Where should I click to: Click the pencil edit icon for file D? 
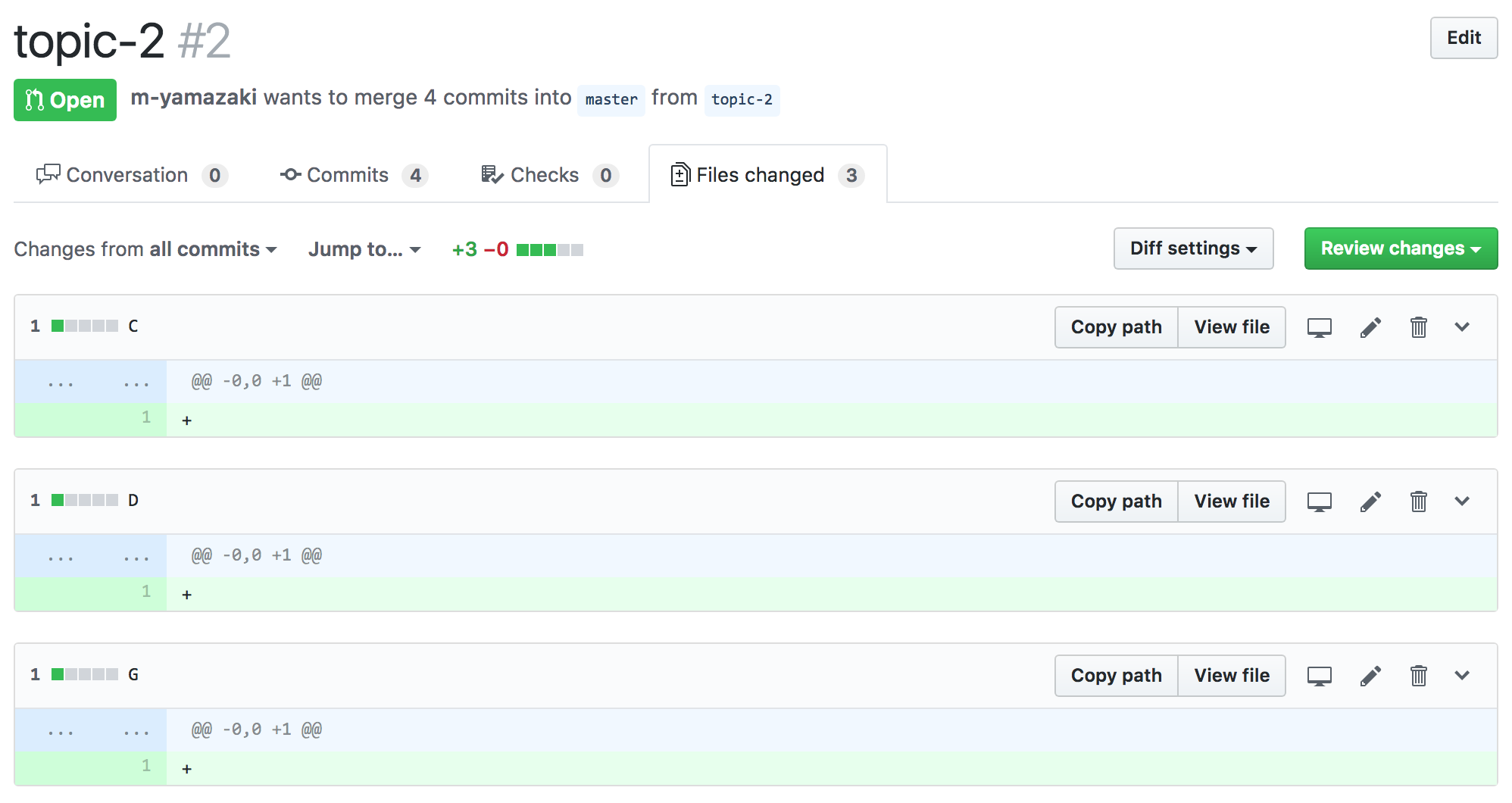1370,501
